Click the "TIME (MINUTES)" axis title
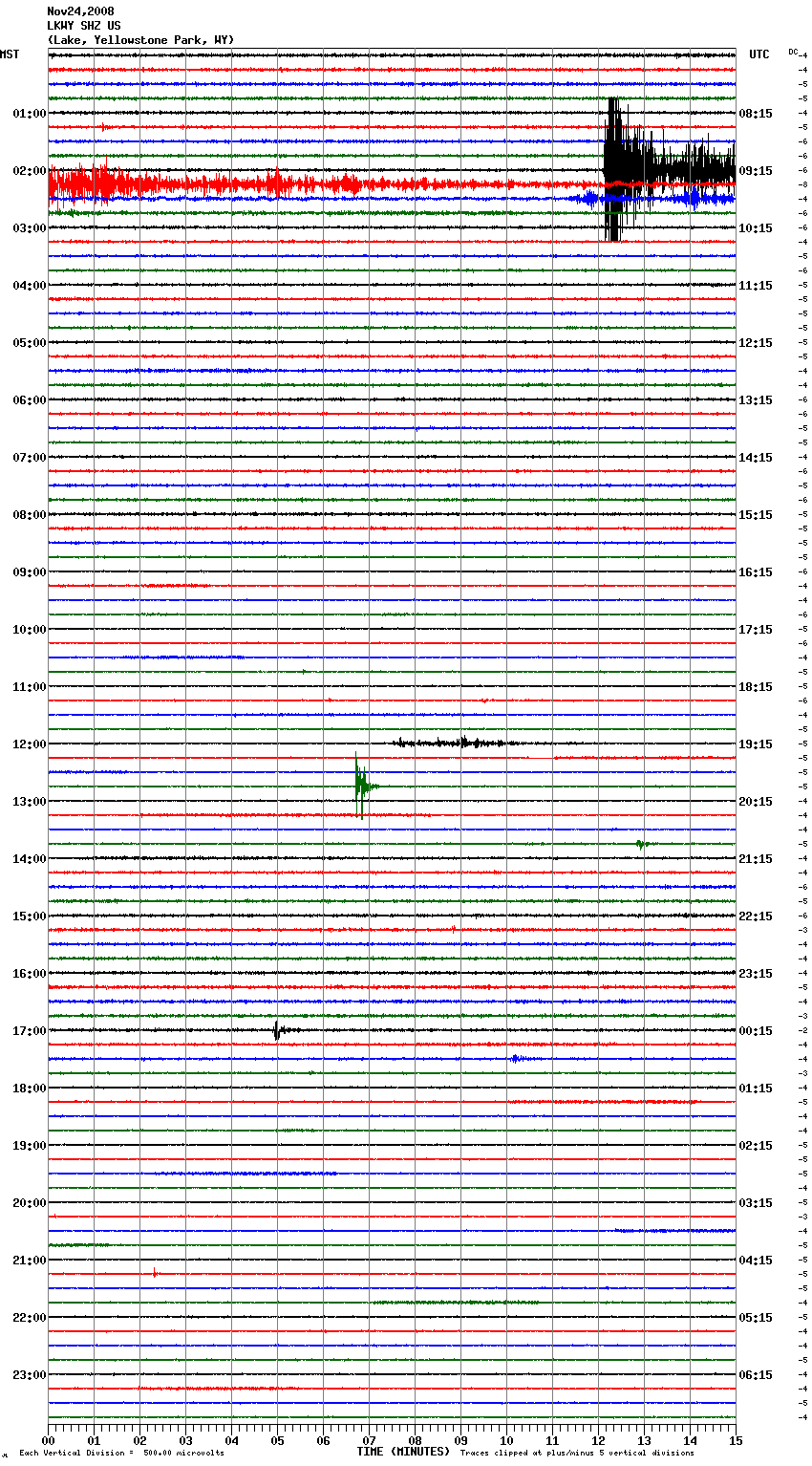This screenshot has width=812, height=1466. point(402,1452)
